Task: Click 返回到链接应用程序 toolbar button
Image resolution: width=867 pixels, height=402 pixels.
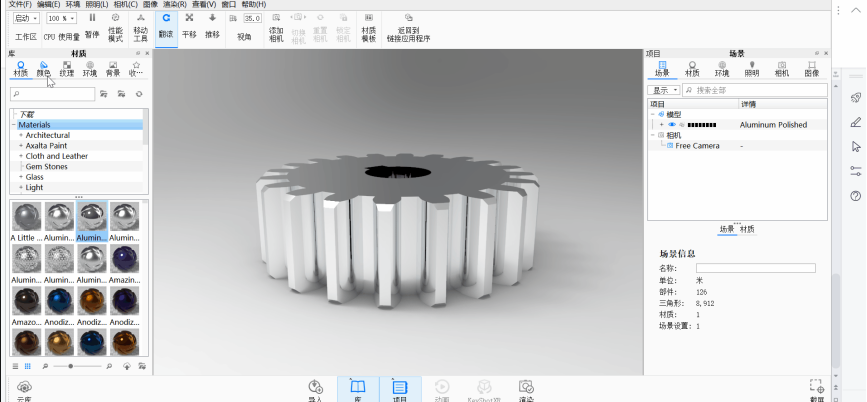Action: pyautogui.click(x=409, y=28)
